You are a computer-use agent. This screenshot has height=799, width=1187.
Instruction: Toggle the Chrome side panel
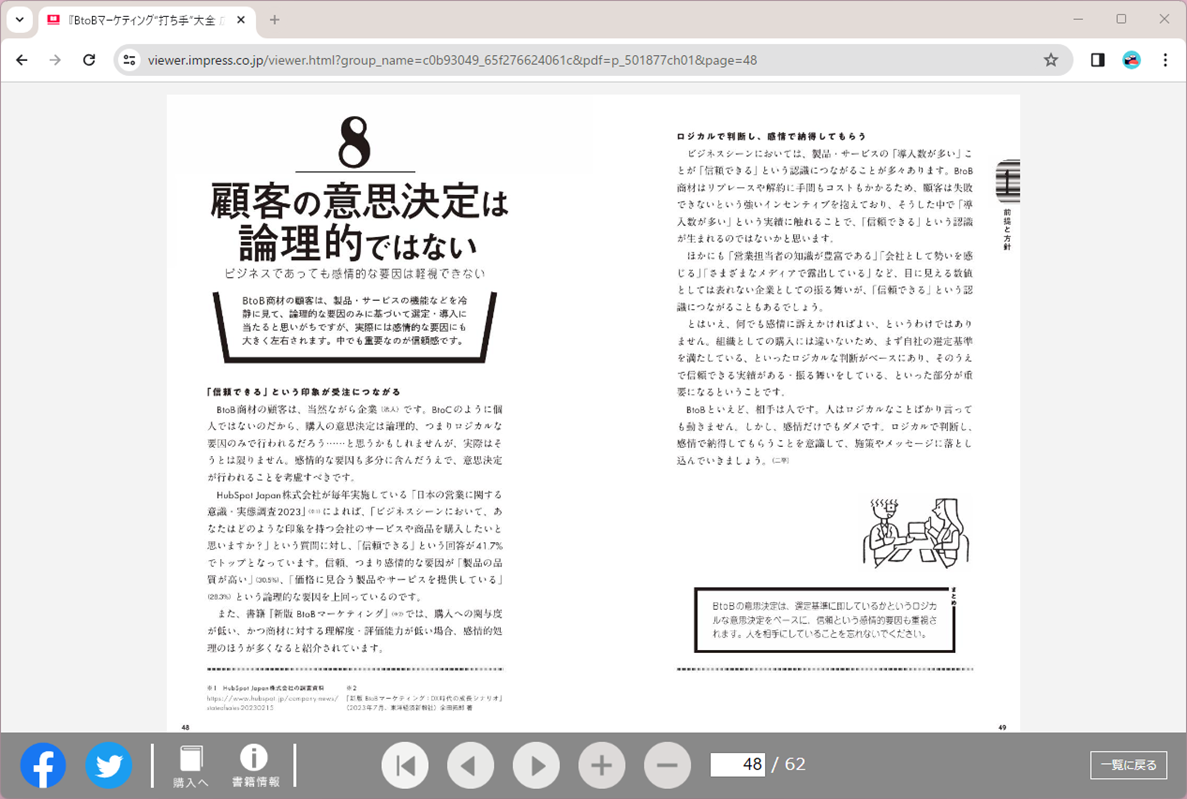1097,60
